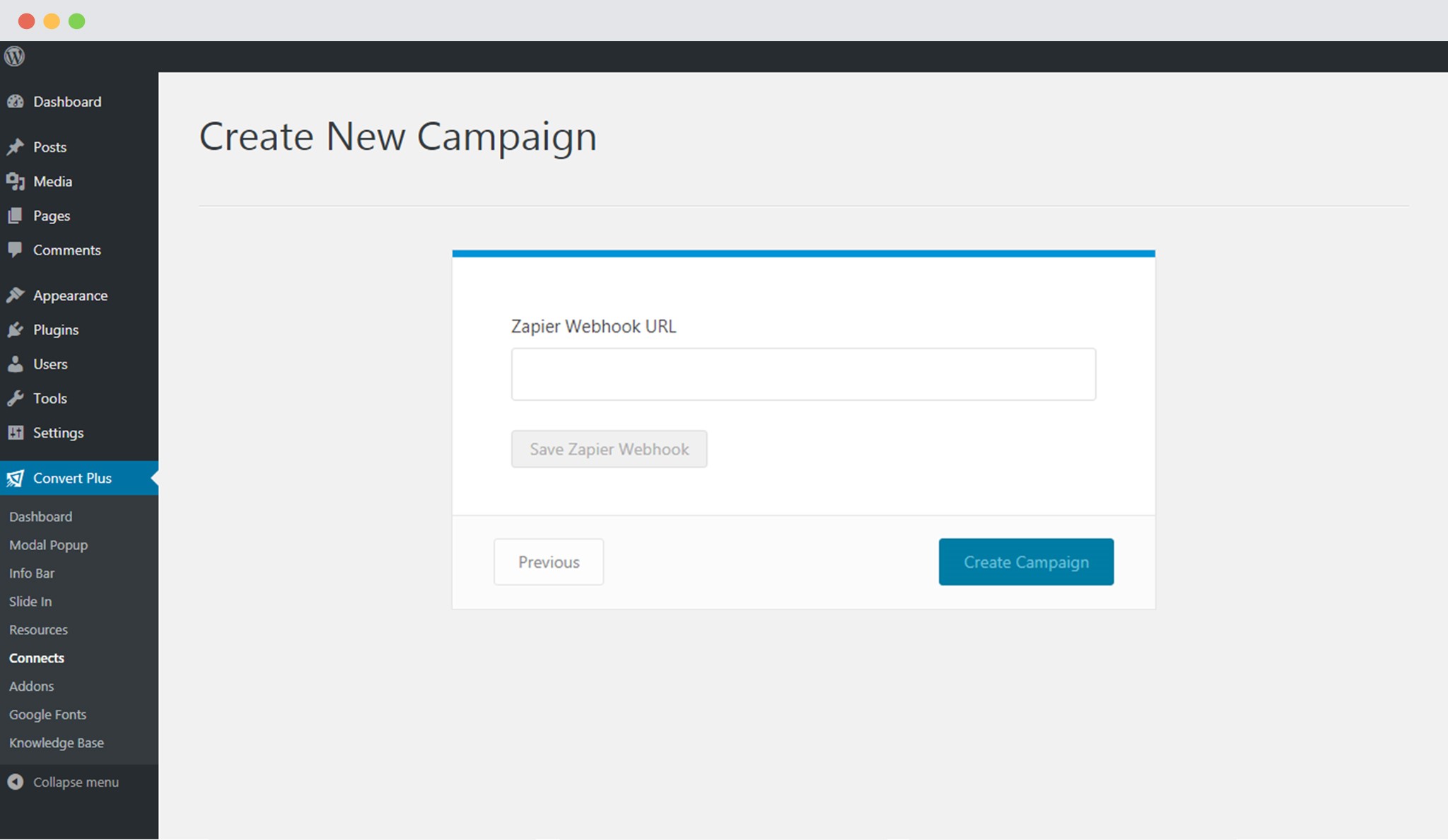The width and height of the screenshot is (1448, 840).
Task: Go back with the Previous button
Action: pos(549,562)
